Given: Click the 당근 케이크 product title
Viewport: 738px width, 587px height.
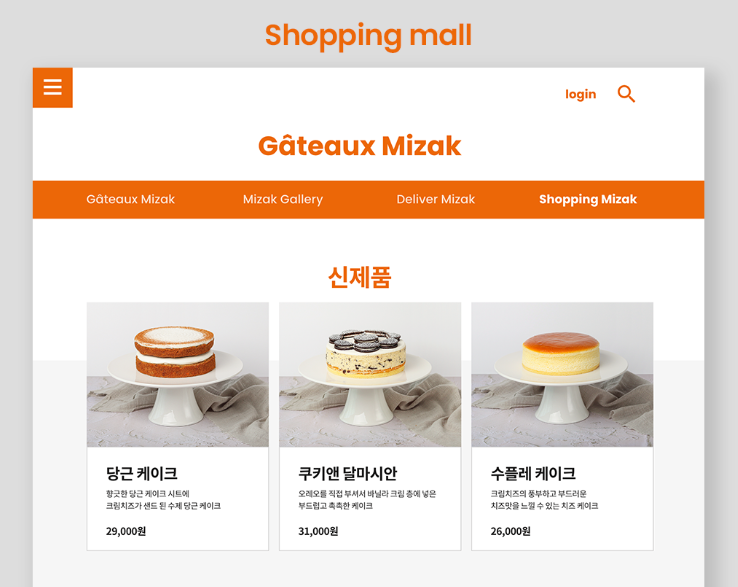Looking at the screenshot, I should point(142,473).
